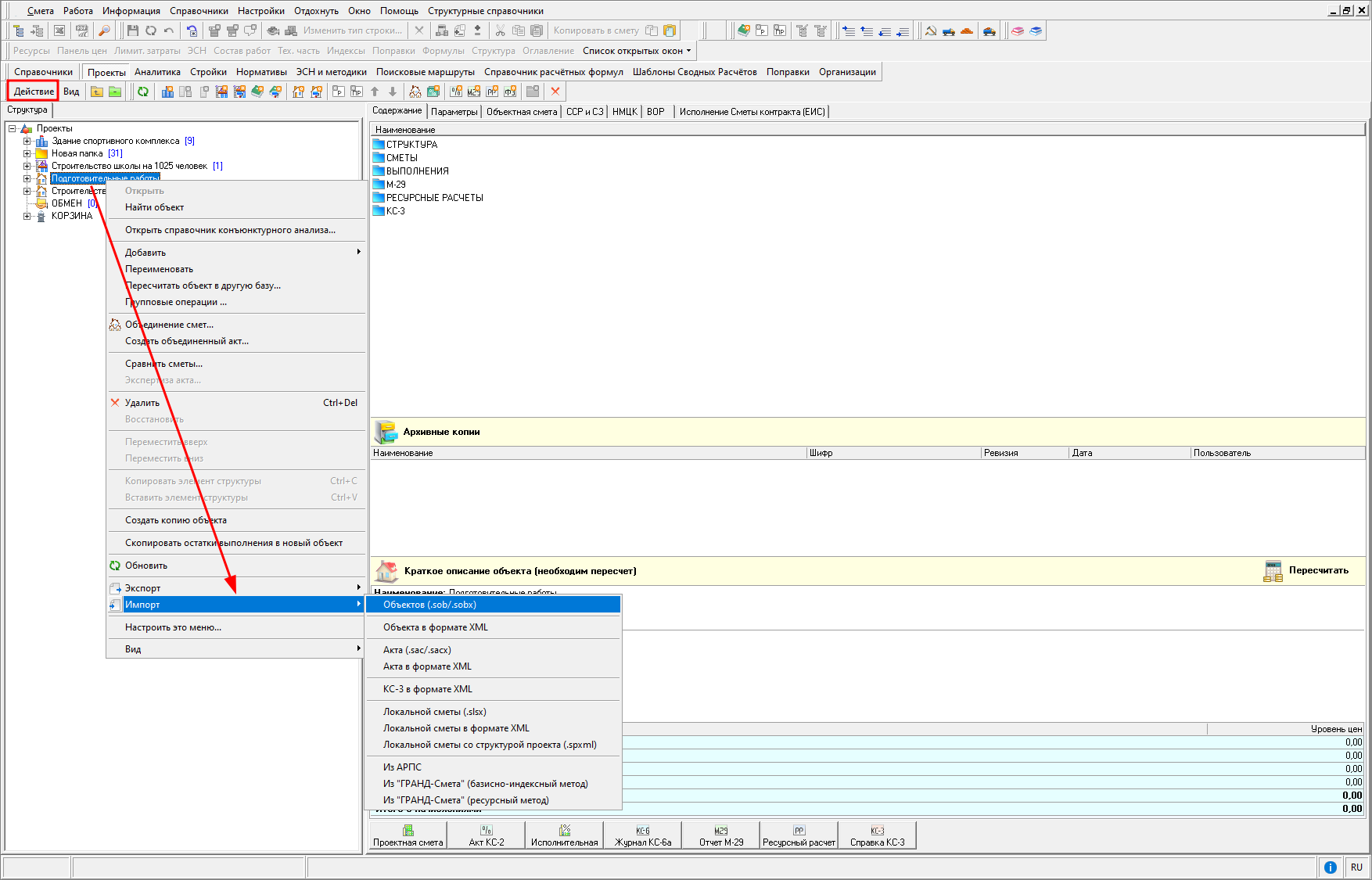The width and height of the screenshot is (1372, 880).
Task: Click the magnifier search icon in top toolbar
Action: tap(104, 31)
